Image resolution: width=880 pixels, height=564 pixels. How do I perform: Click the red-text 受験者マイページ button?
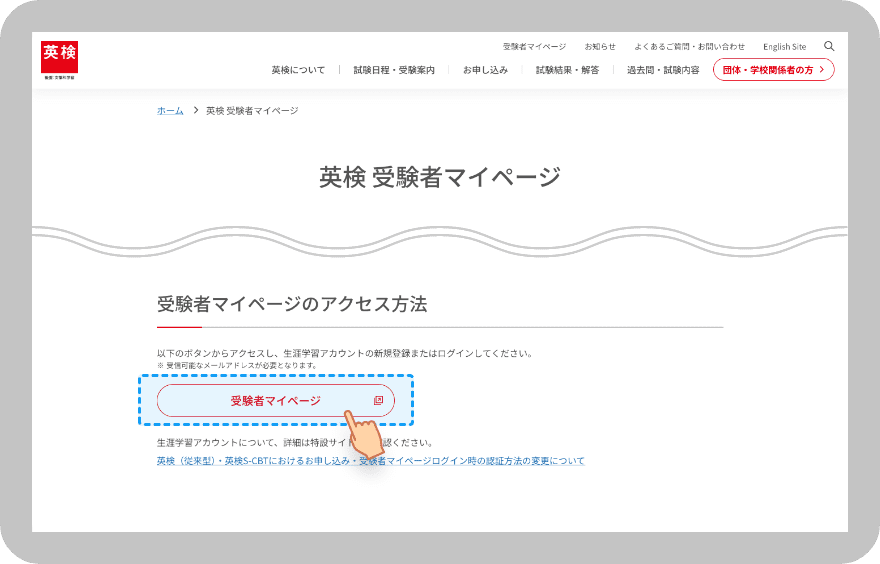click(x=276, y=400)
